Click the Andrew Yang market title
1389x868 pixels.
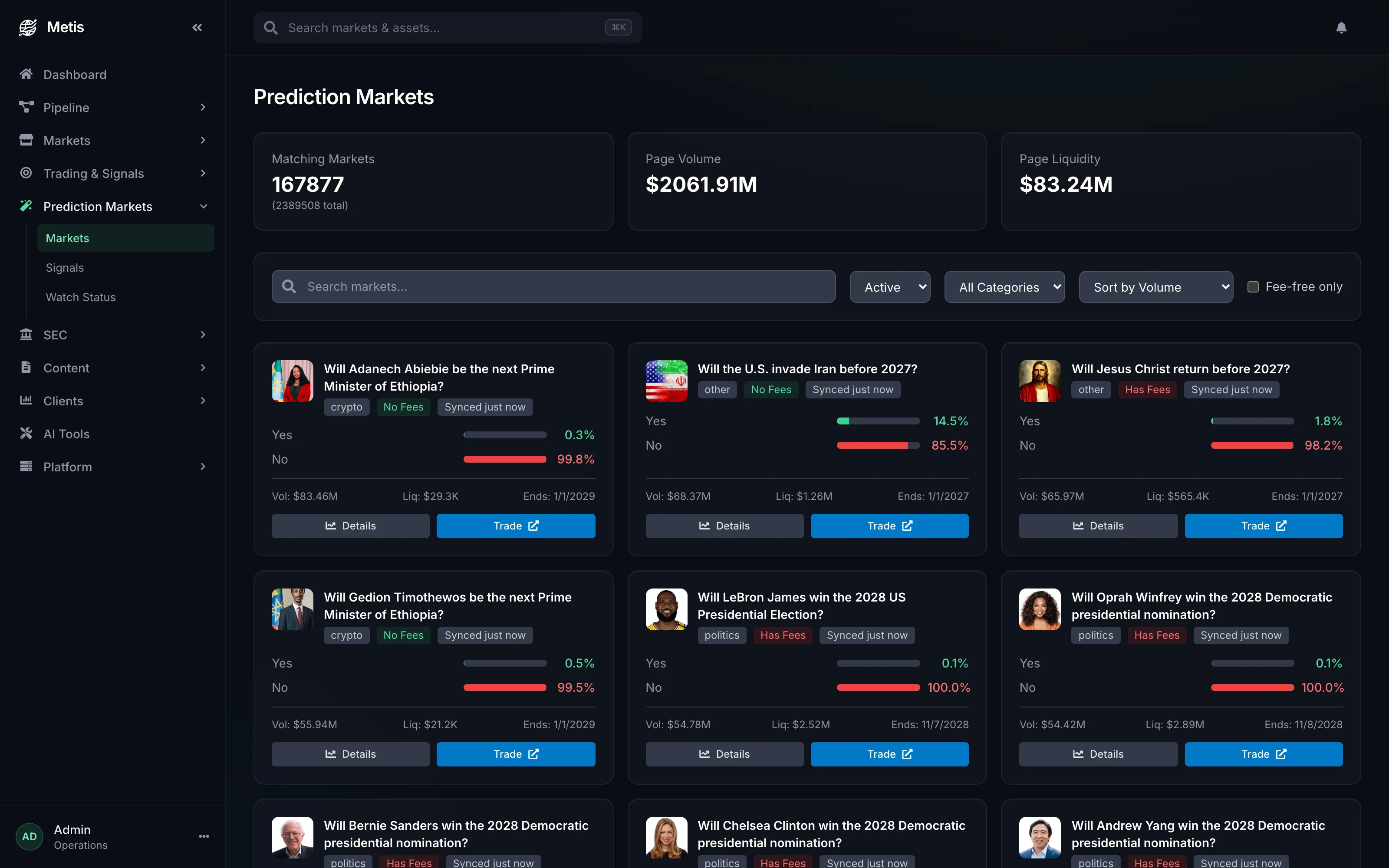1198,834
